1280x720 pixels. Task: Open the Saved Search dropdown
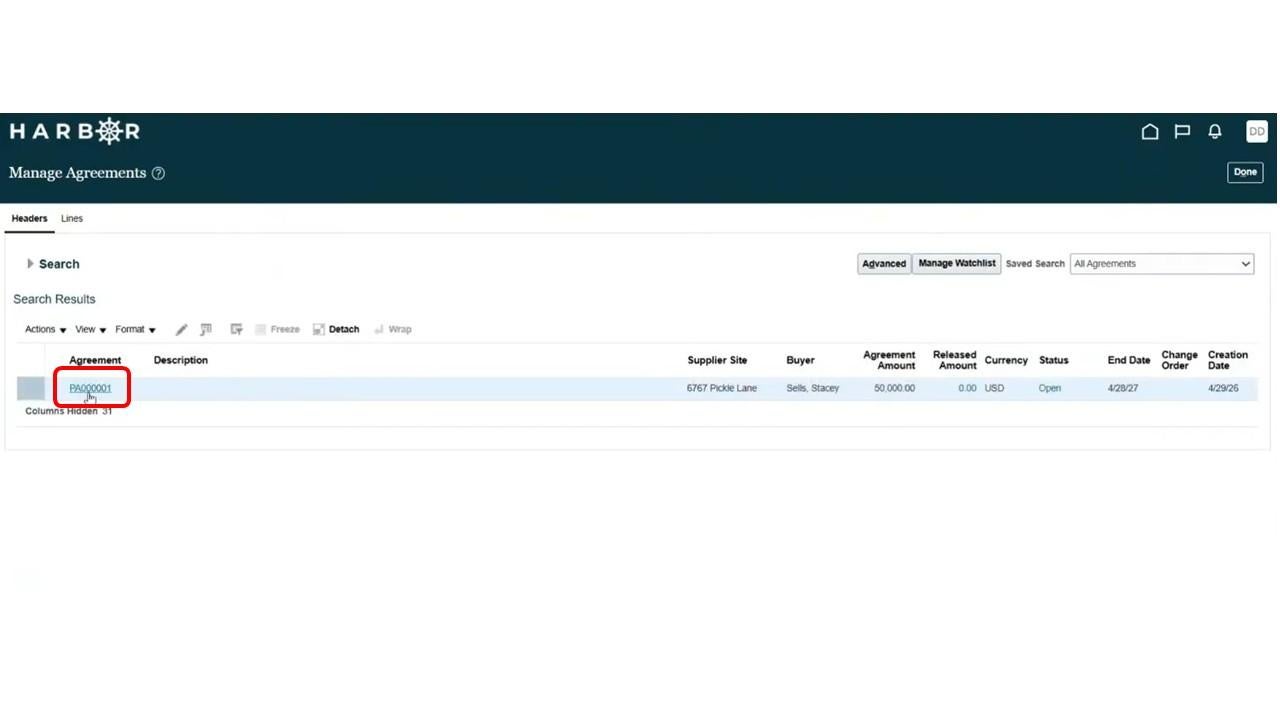(x=1162, y=264)
